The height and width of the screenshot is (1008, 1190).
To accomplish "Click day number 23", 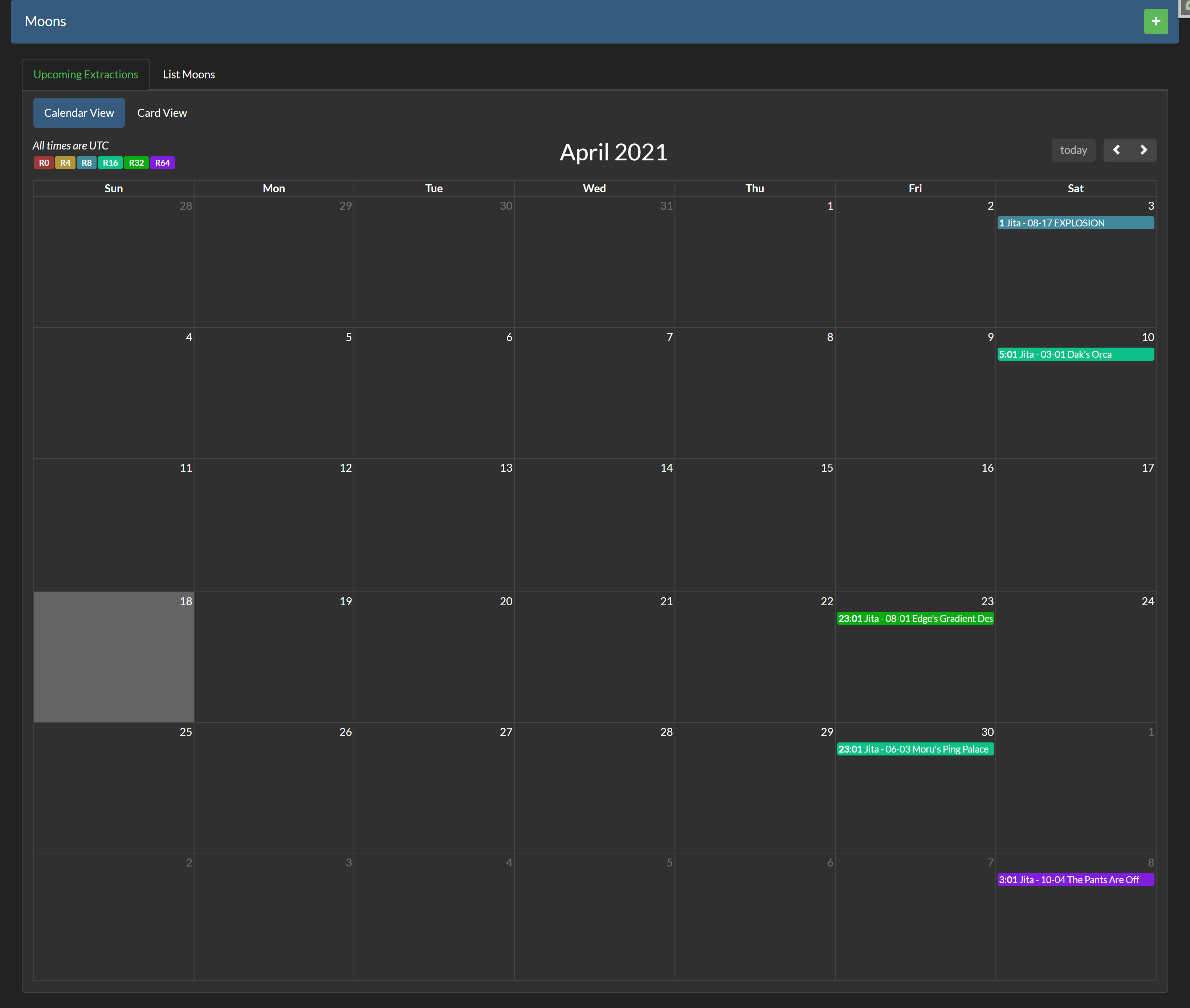I will pyautogui.click(x=987, y=601).
